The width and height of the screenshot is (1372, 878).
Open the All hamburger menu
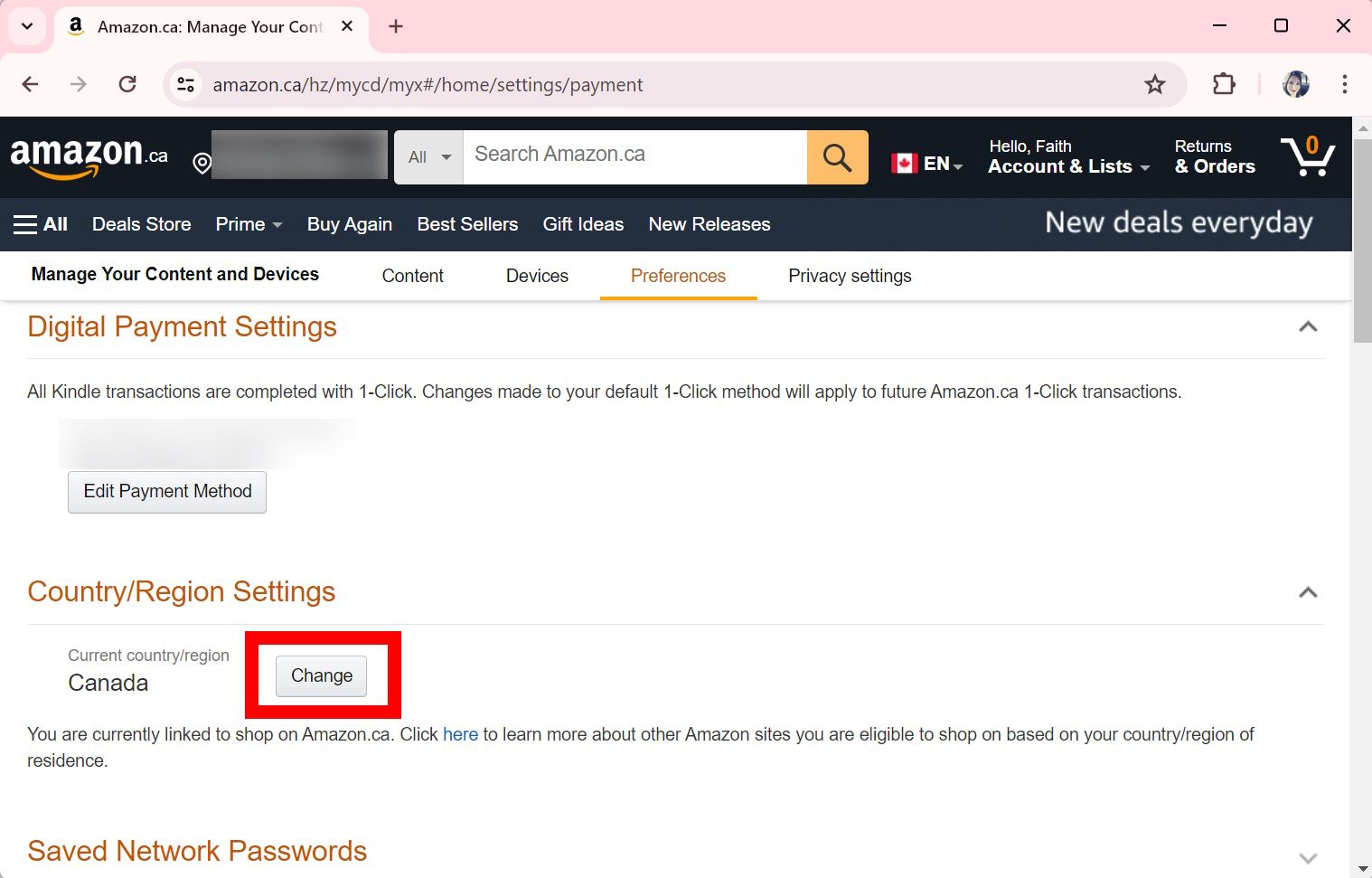(x=39, y=223)
